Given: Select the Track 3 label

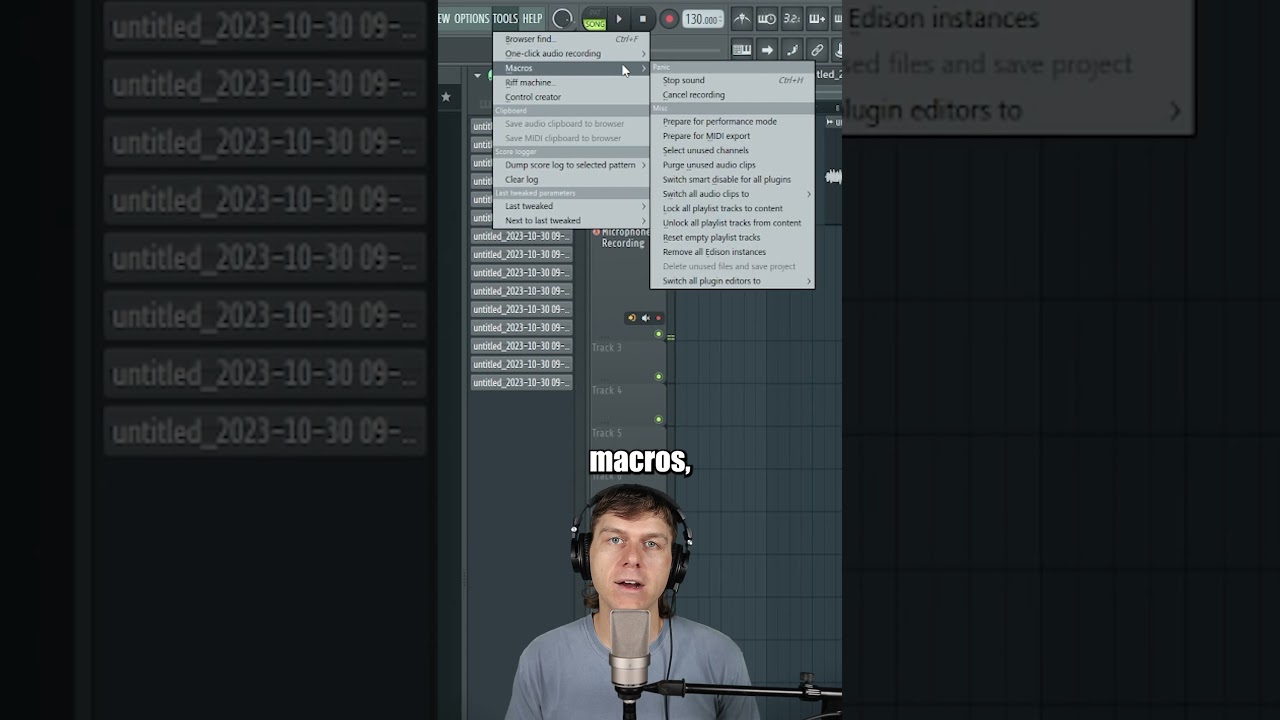Looking at the screenshot, I should (606, 348).
